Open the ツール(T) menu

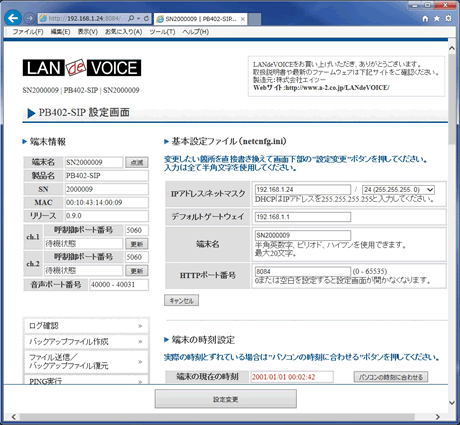(x=162, y=32)
